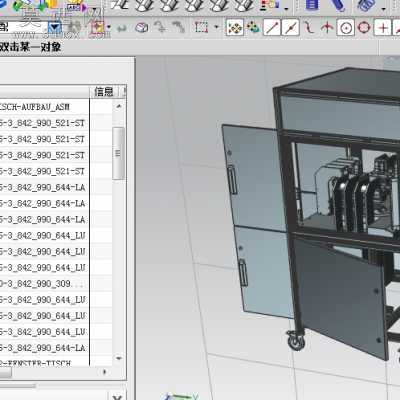The image size is (400, 400).
Task: Select the FENSTER-TISCH row at list bottom
Action: point(45,362)
